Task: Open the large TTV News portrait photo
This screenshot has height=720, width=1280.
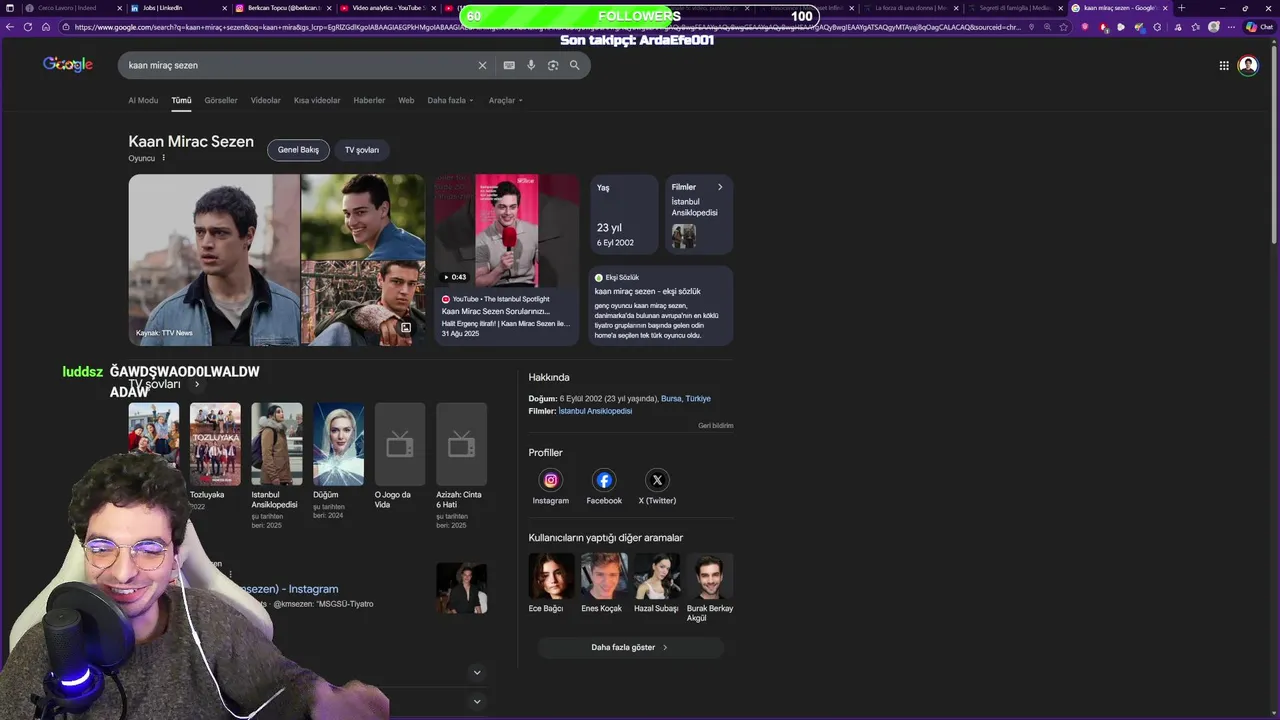Action: pyautogui.click(x=214, y=260)
